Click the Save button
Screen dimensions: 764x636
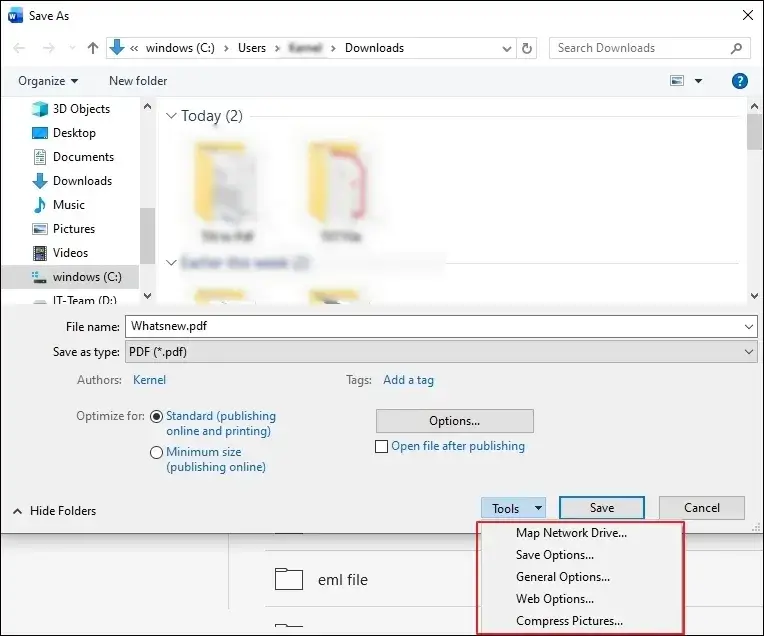click(602, 508)
